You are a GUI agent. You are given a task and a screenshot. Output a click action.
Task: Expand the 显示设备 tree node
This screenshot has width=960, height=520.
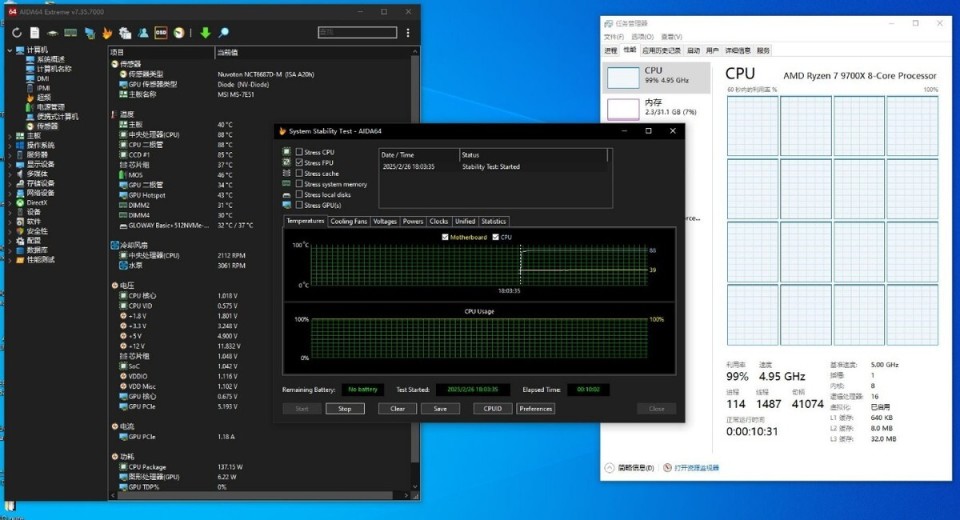coord(10,164)
